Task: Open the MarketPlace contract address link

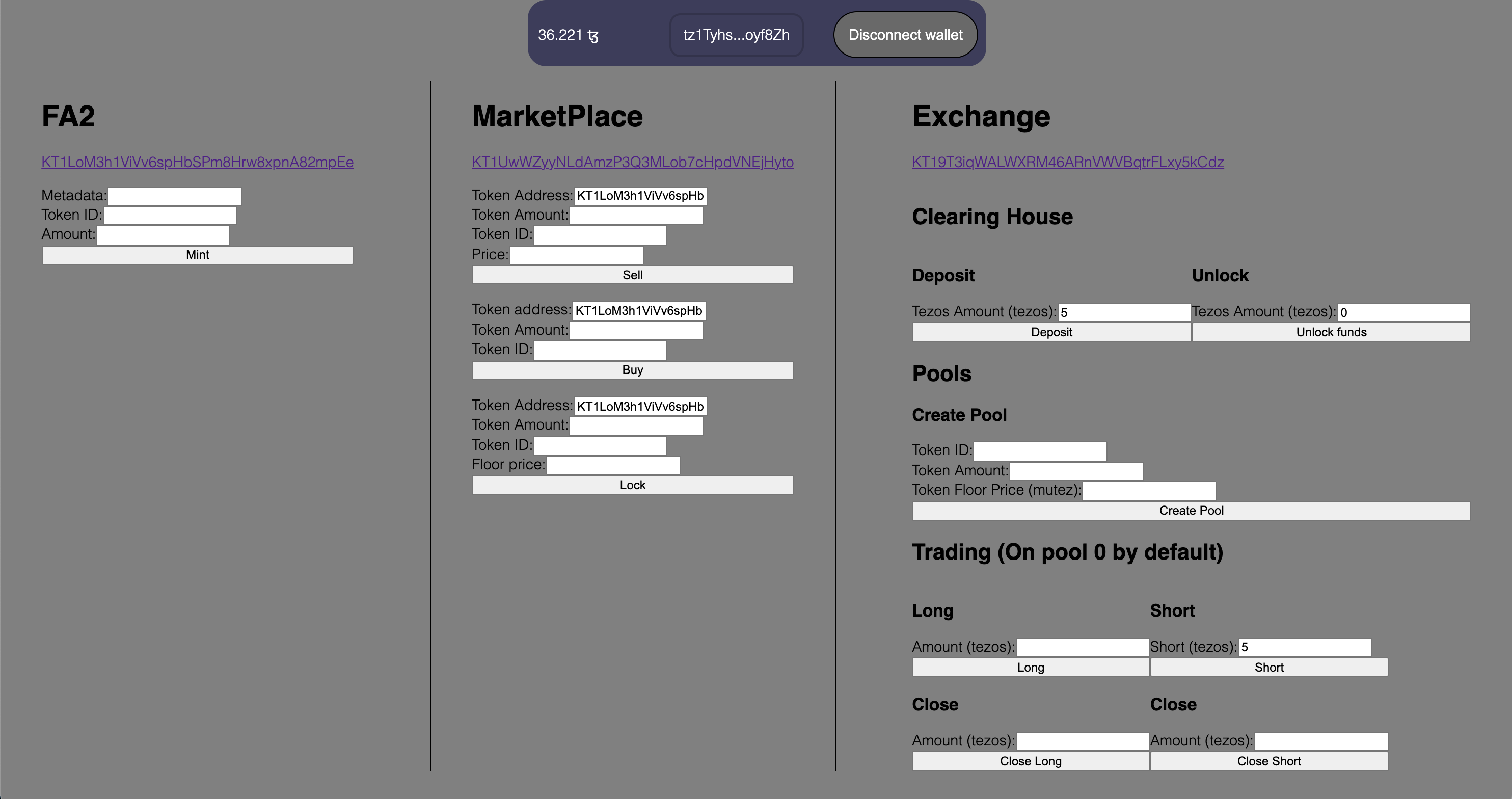Action: point(632,162)
